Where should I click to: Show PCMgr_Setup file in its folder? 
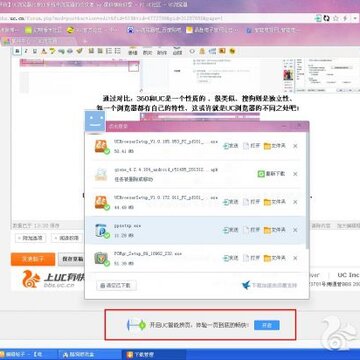[x=275, y=258]
